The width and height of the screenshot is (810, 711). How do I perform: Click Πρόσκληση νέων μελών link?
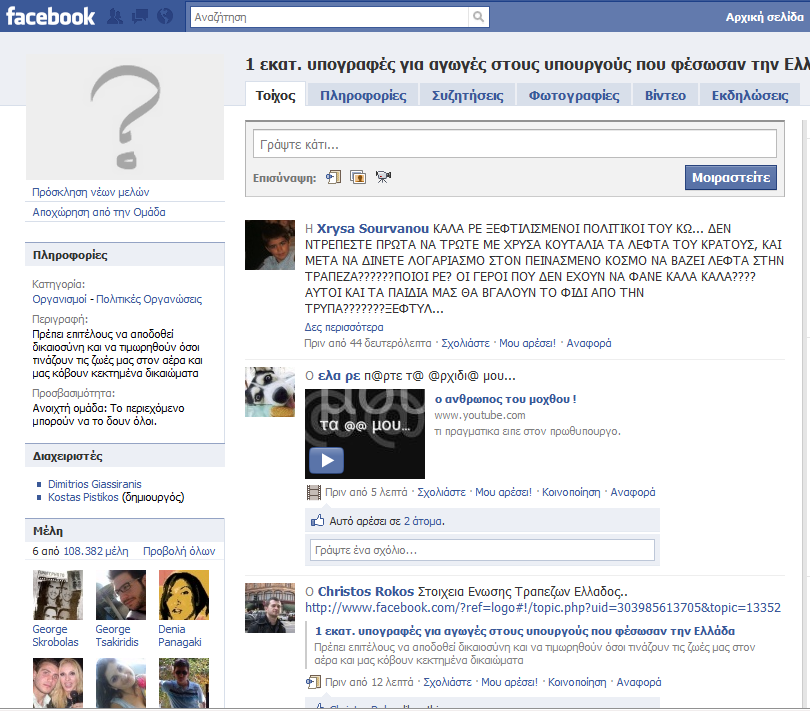tap(90, 192)
